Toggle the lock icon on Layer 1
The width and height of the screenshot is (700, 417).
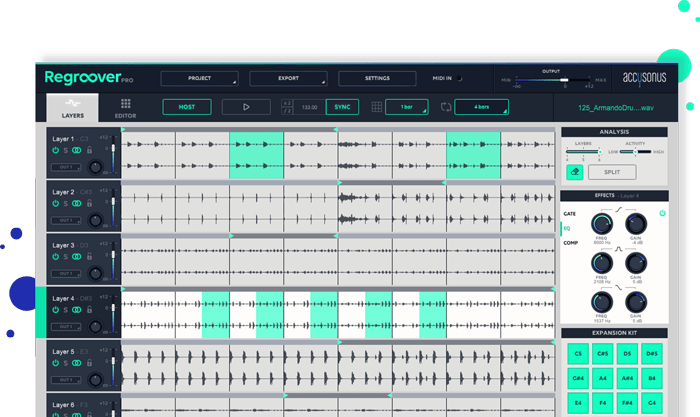pyautogui.click(x=89, y=149)
